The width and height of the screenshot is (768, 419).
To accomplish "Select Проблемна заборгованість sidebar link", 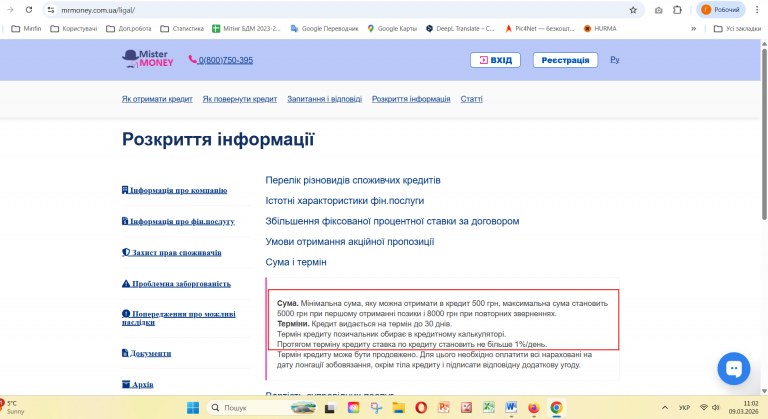I will [x=176, y=284].
